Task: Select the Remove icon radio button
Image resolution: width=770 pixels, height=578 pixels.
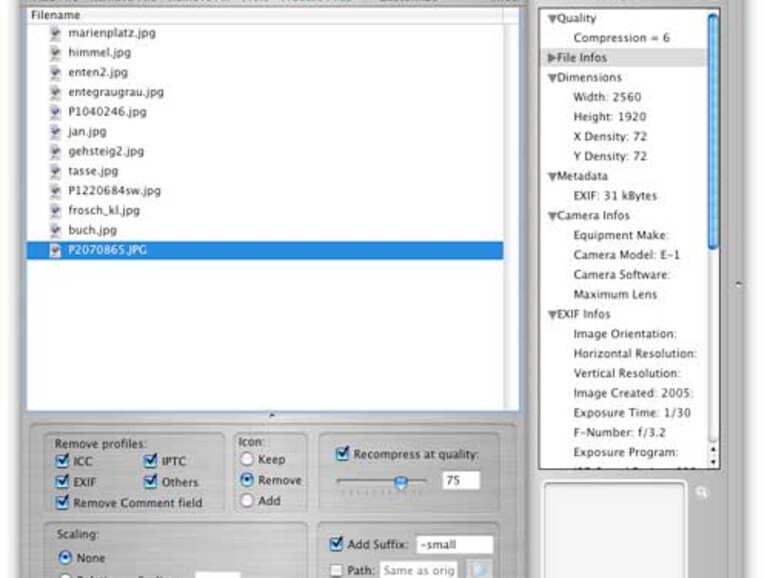Action: click(247, 480)
